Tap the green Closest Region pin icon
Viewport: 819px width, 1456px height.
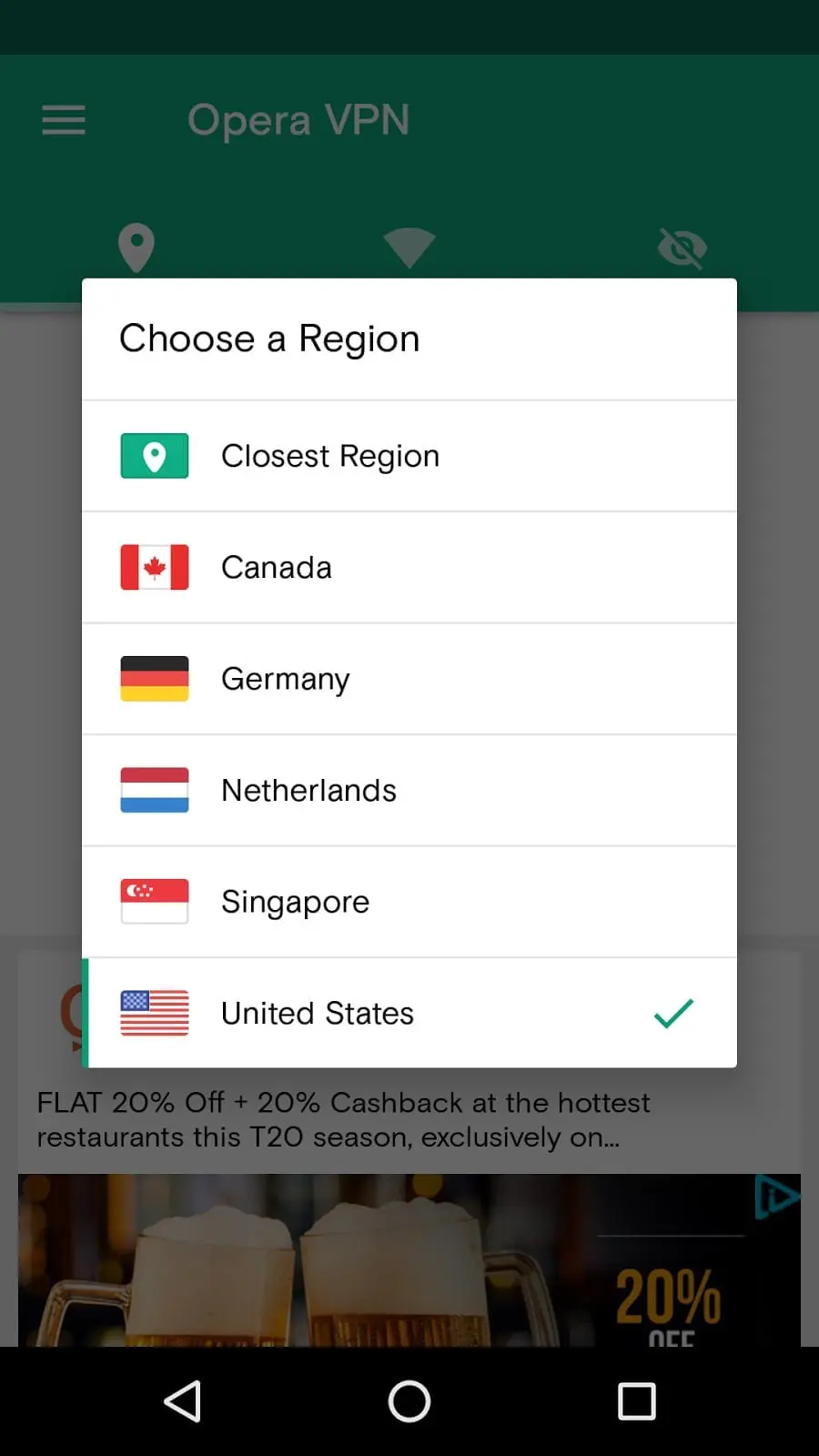tap(155, 456)
